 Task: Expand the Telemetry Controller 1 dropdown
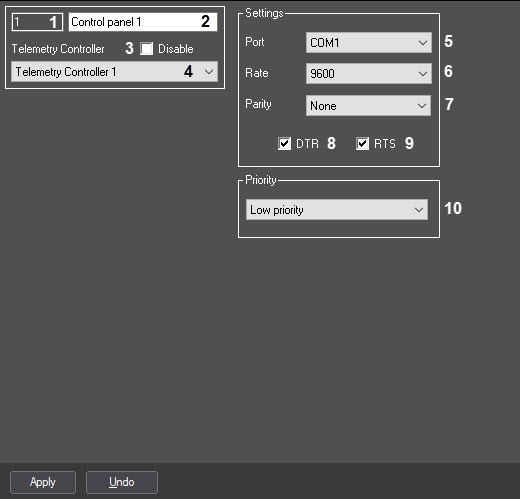[x=114, y=71]
